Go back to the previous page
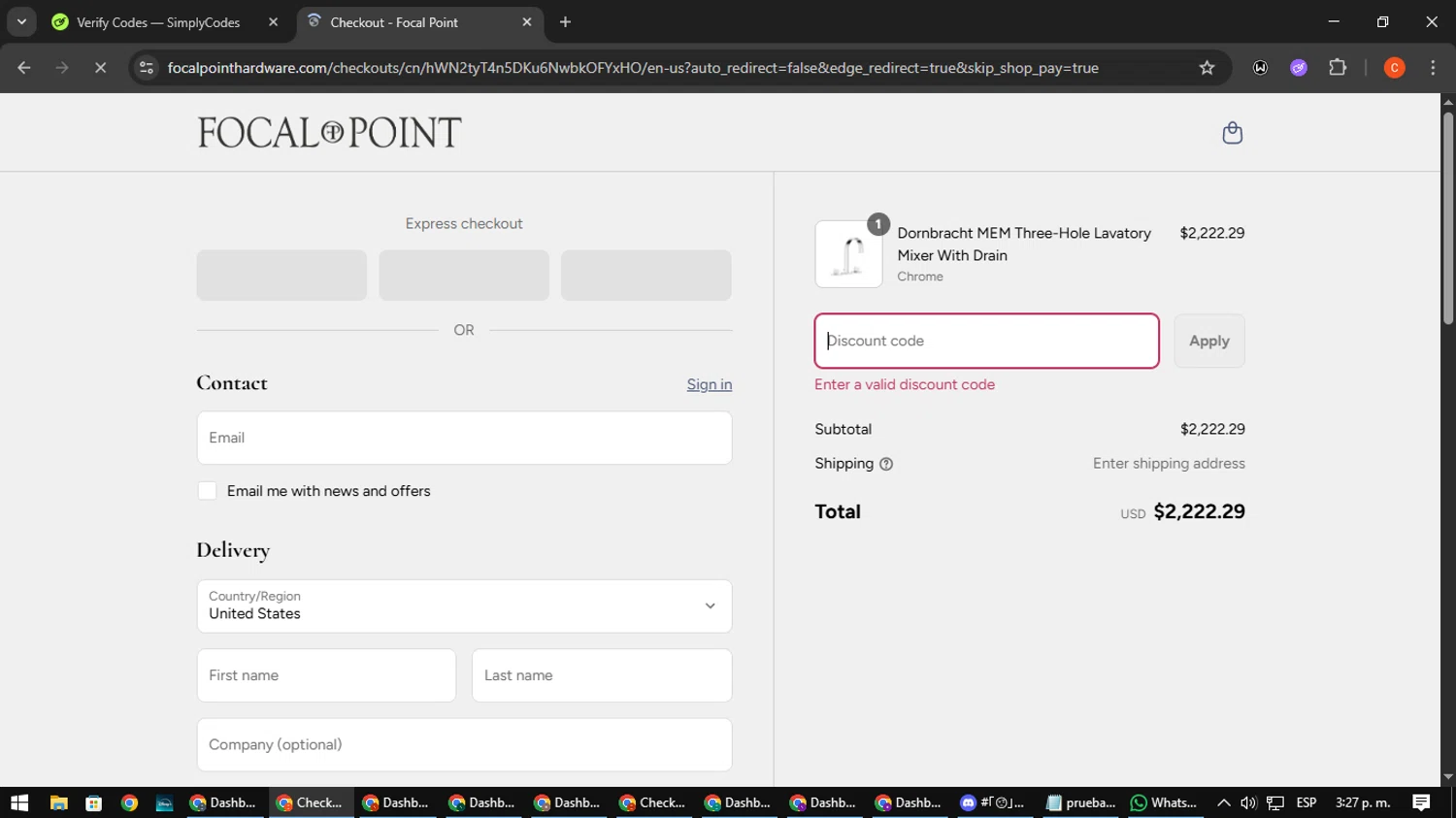The height and width of the screenshot is (818, 1456). point(24,68)
